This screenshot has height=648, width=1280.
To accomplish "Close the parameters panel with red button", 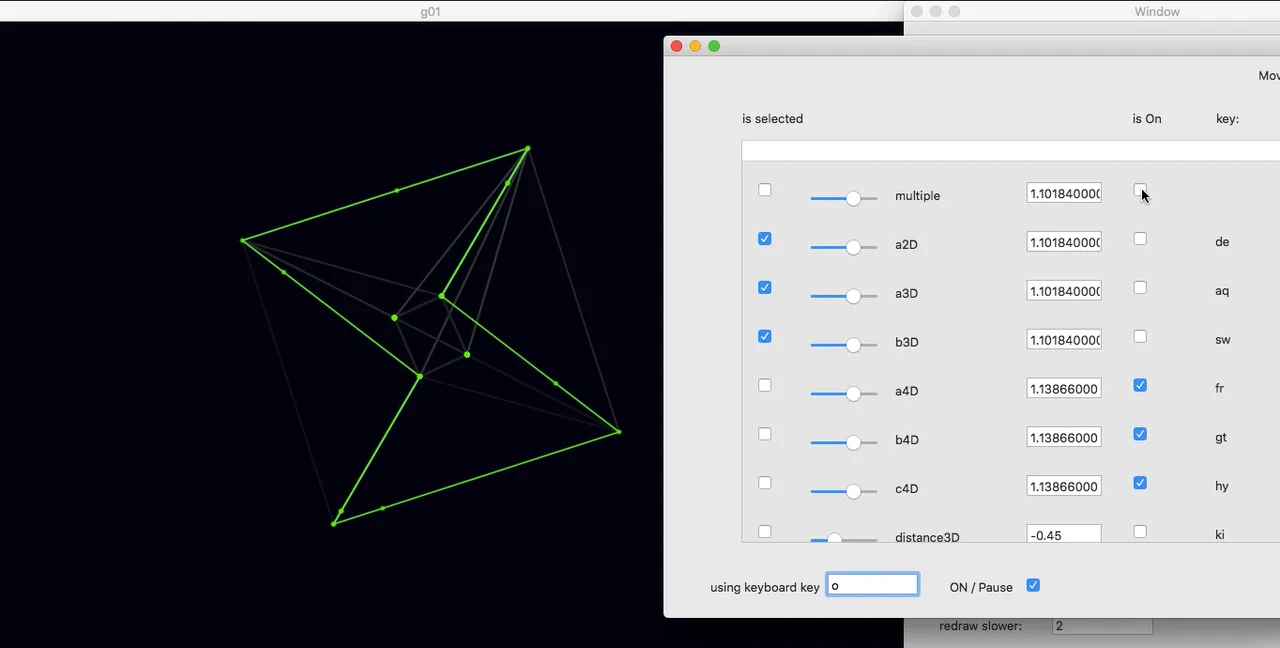I will [676, 46].
